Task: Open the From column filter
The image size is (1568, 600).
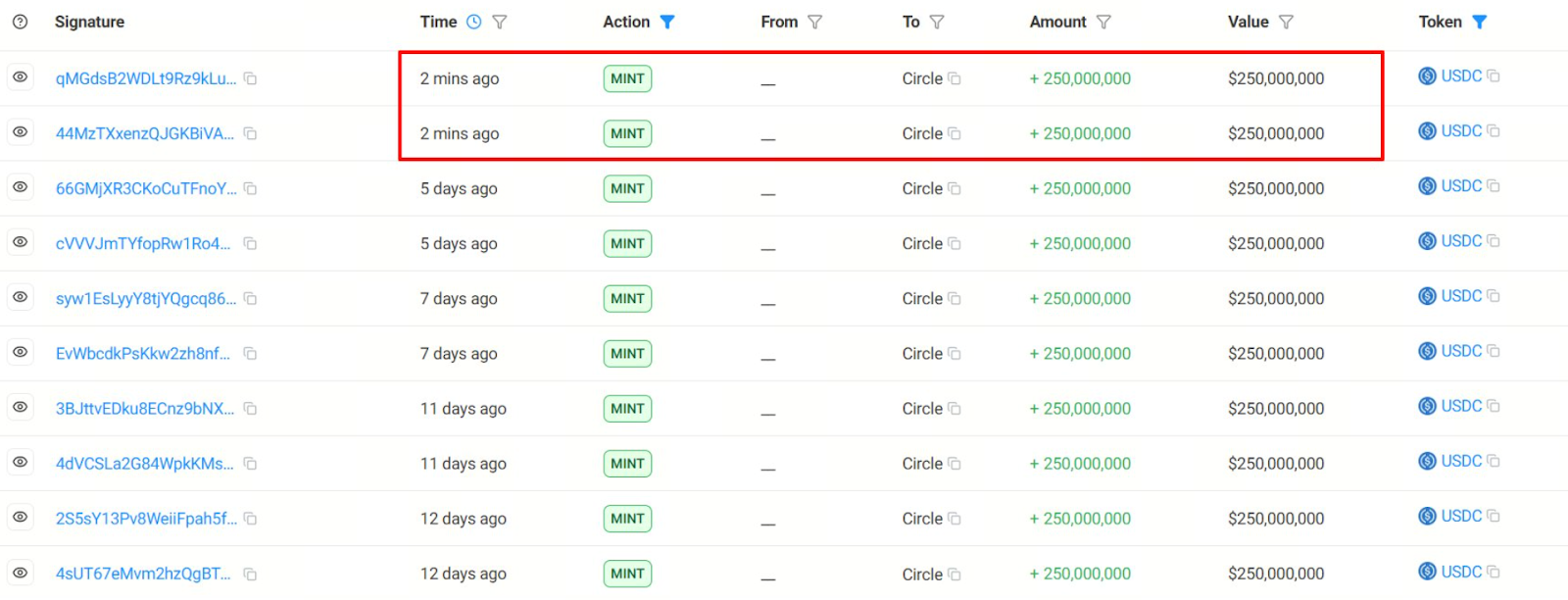Action: [814, 22]
